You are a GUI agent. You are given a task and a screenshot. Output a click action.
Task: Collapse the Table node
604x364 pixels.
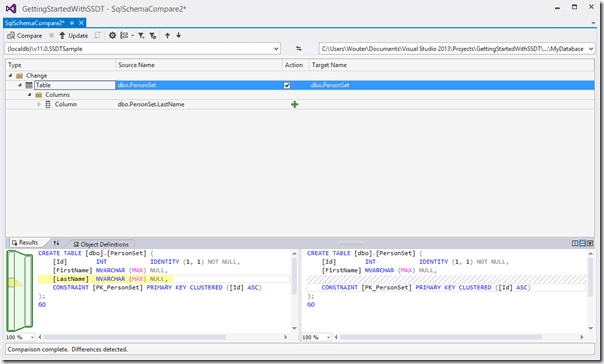click(x=20, y=85)
